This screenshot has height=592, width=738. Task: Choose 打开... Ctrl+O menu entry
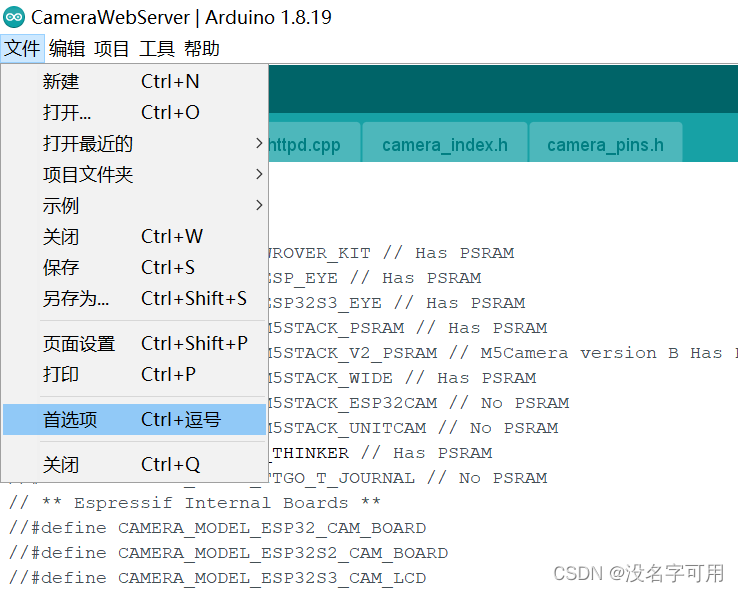135,112
